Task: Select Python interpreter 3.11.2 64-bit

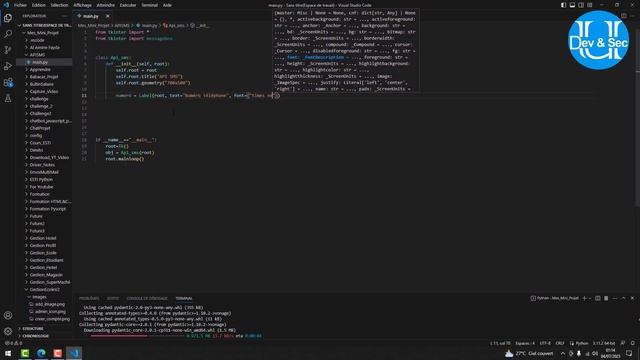Action: [x=604, y=343]
